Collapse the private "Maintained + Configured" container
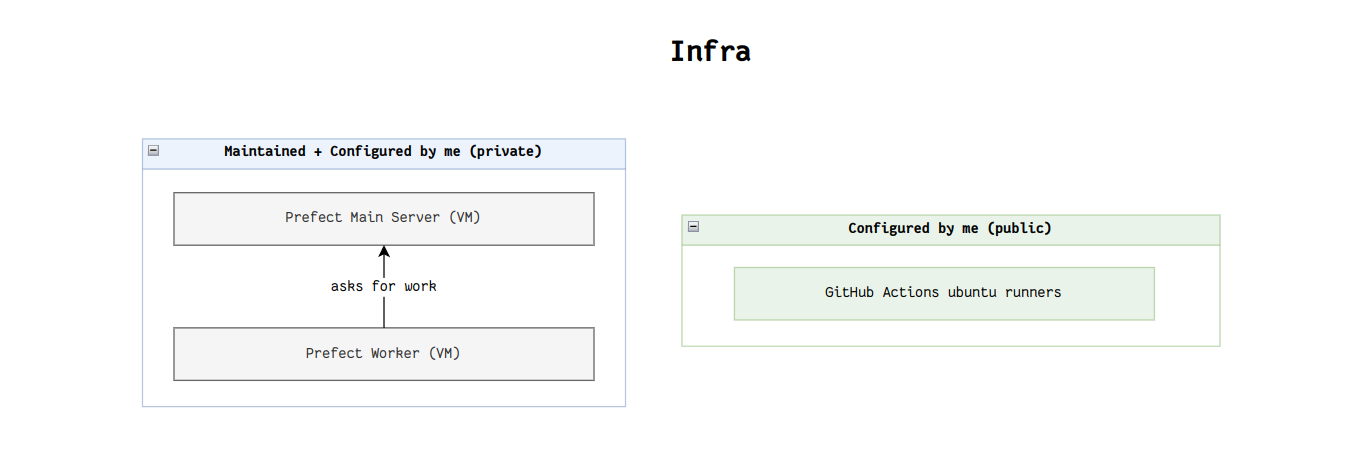The width and height of the screenshot is (1362, 474). (153, 151)
